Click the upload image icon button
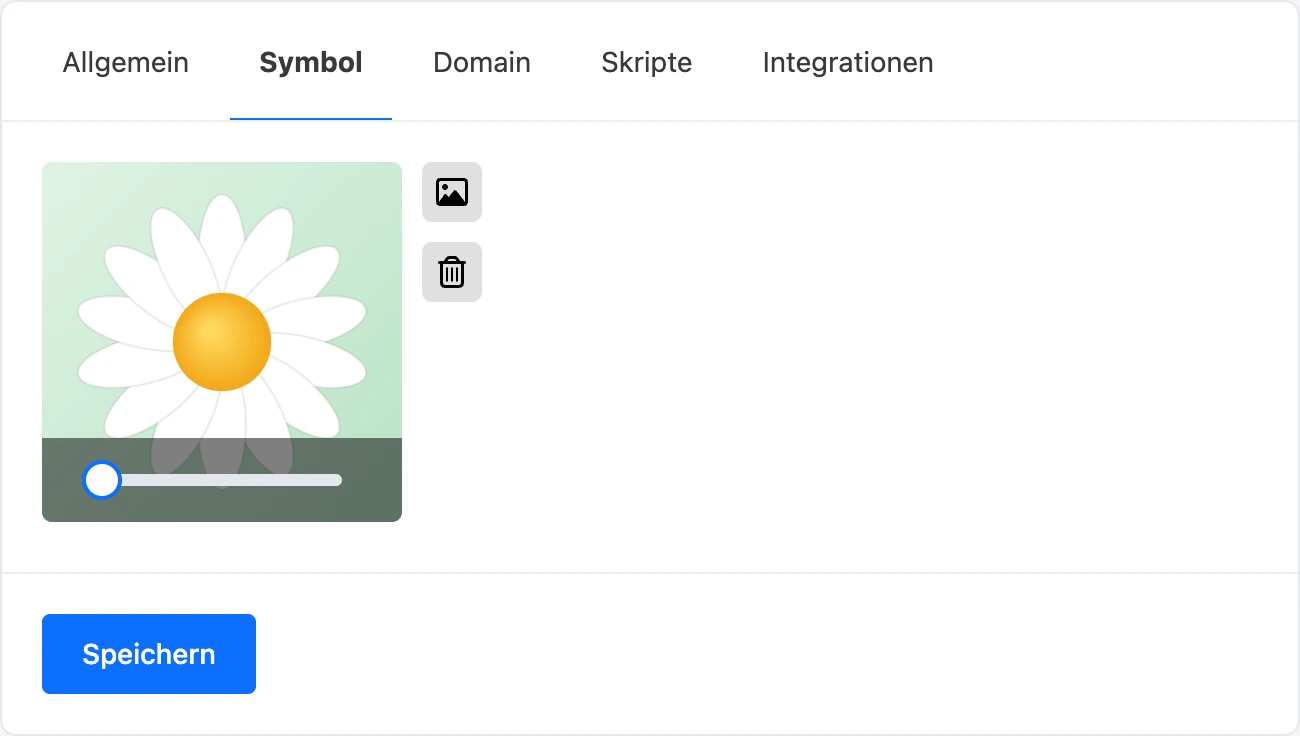1300x736 pixels. click(x=452, y=192)
